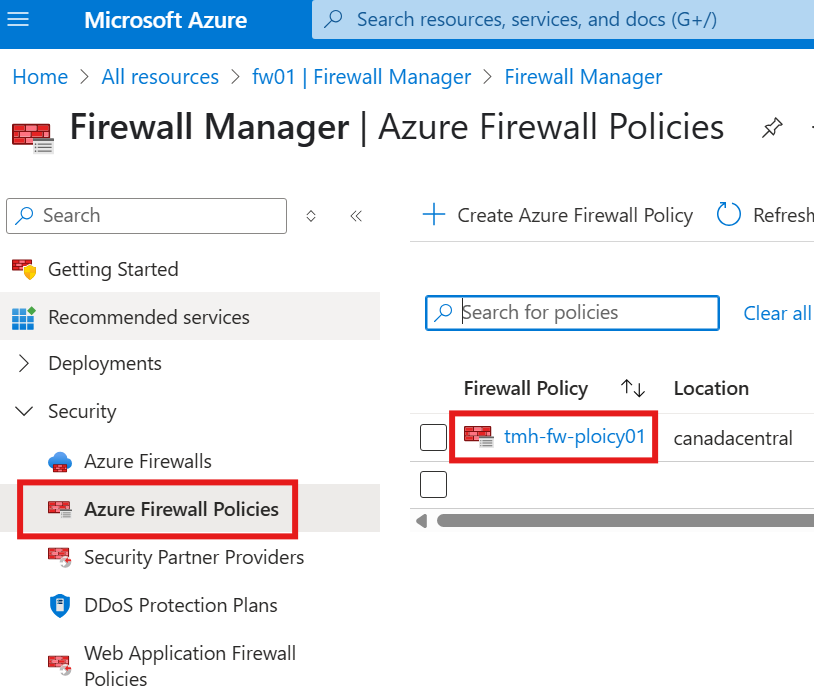The width and height of the screenshot is (814, 690).
Task: Click the Azure Firewalls cloud icon
Action: pos(60,461)
